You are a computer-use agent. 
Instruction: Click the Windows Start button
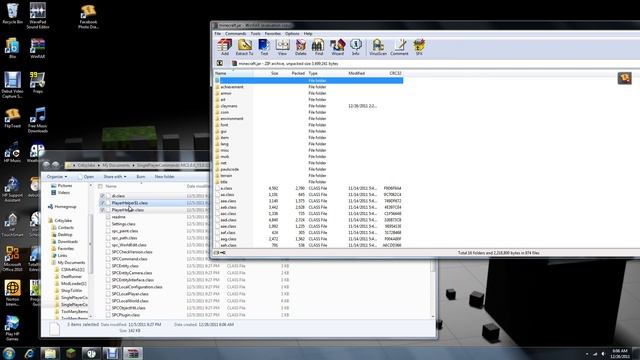pyautogui.click(x=9, y=353)
